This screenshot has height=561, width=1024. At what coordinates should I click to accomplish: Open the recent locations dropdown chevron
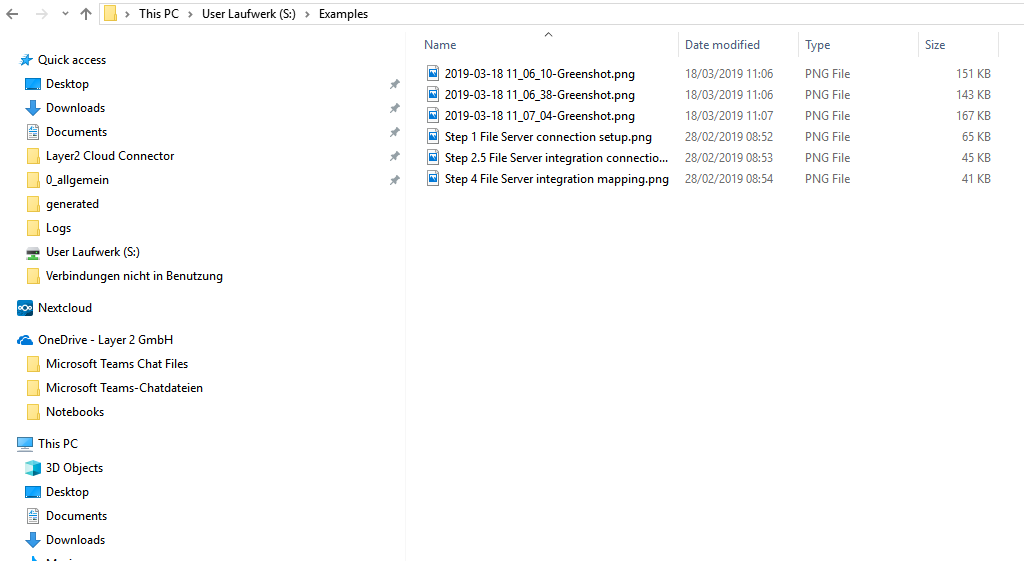click(64, 14)
